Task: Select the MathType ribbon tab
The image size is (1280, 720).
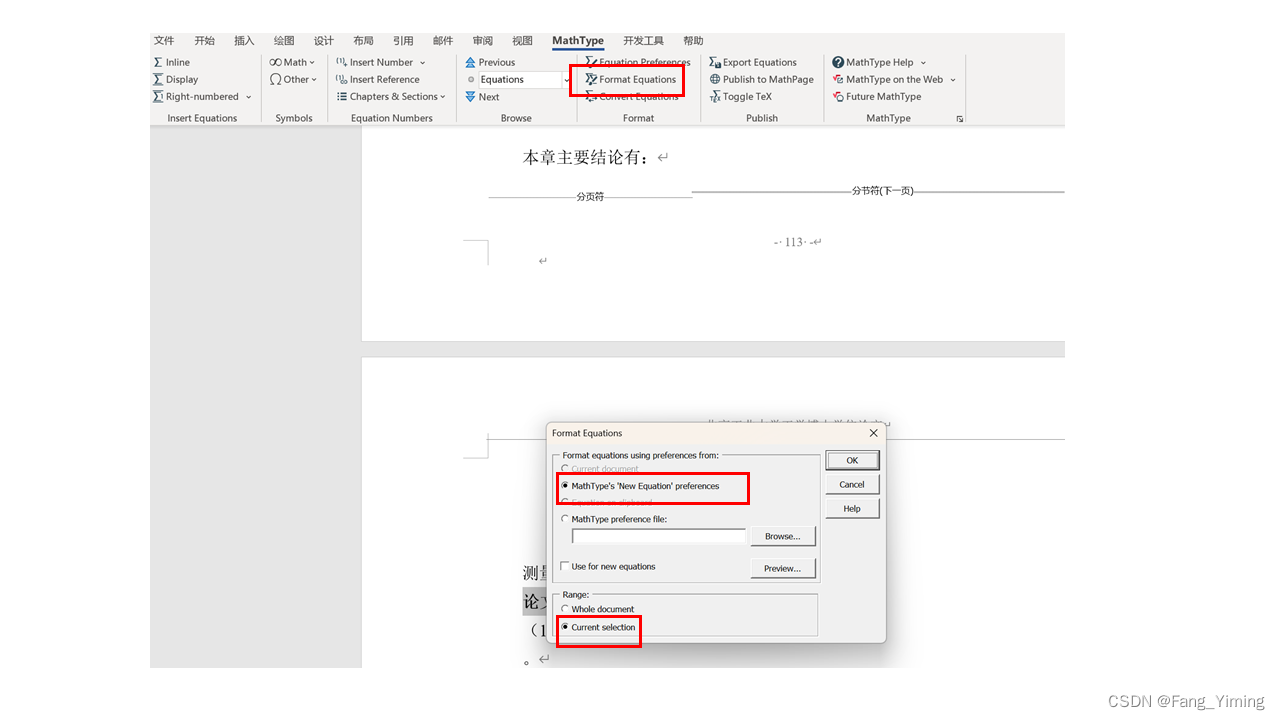Action: coord(578,41)
